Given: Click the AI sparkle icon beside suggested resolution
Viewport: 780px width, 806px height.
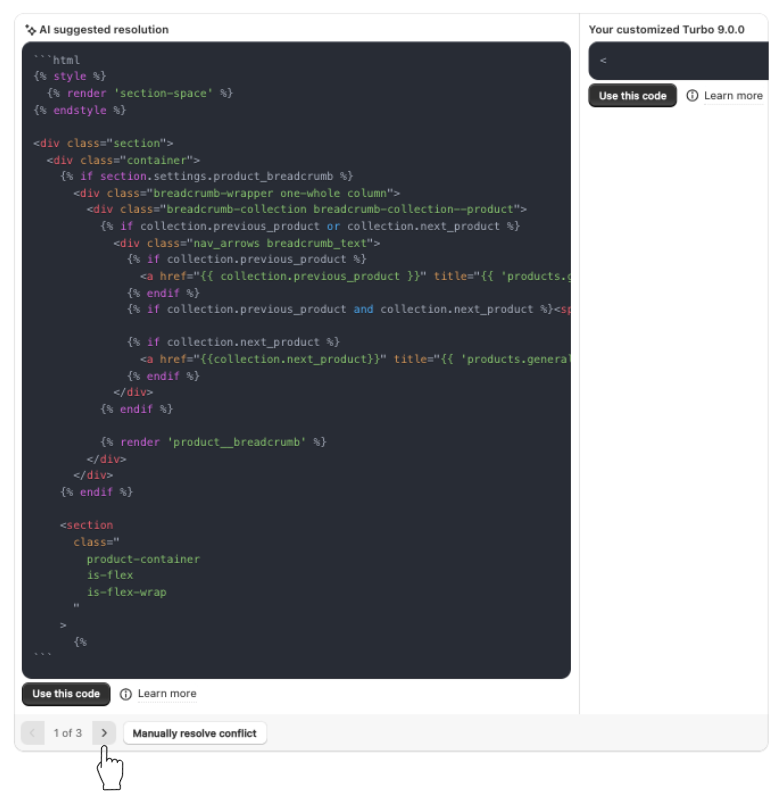Looking at the screenshot, I should pos(30,30).
